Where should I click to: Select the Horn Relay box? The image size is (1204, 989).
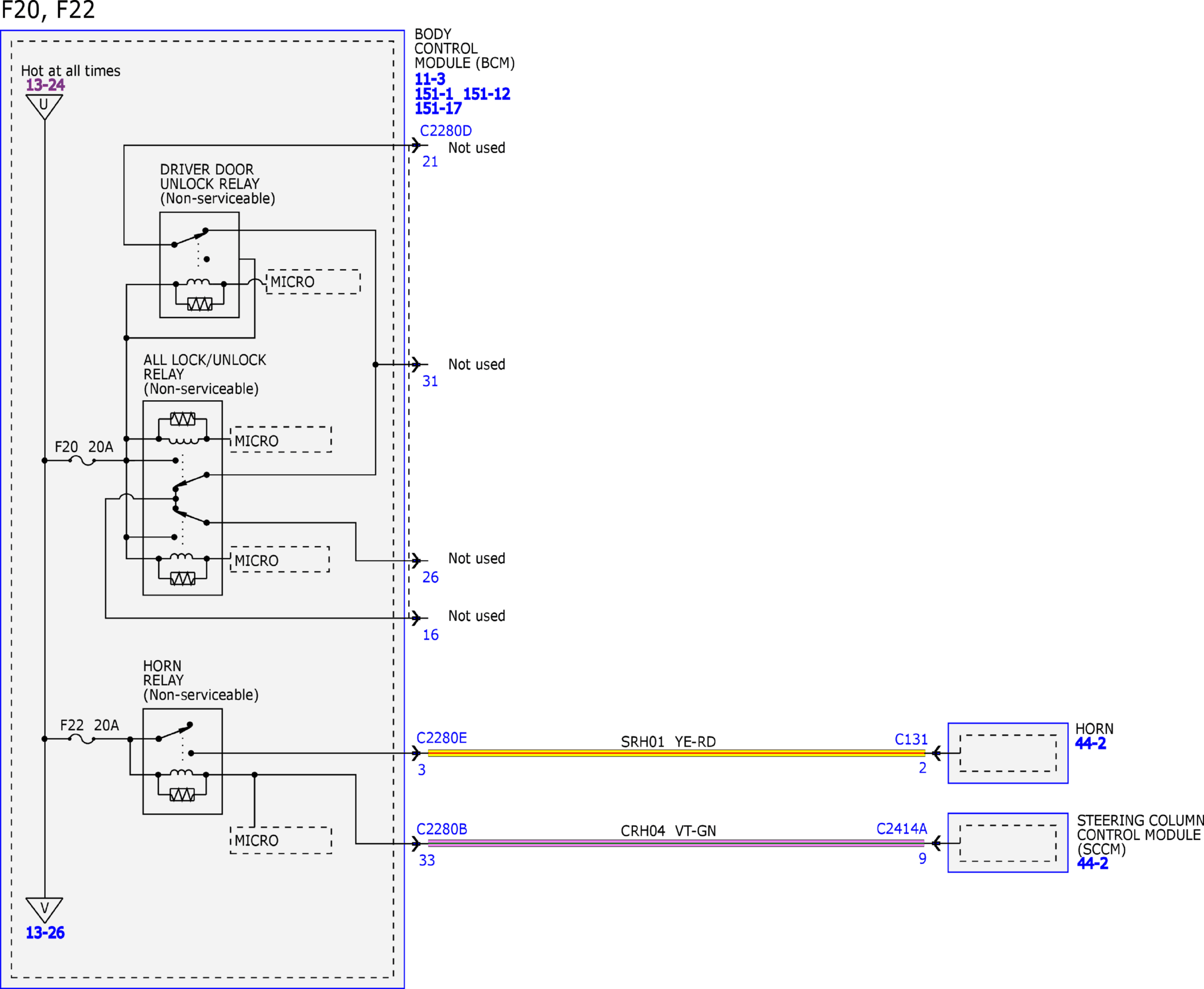pos(183,762)
